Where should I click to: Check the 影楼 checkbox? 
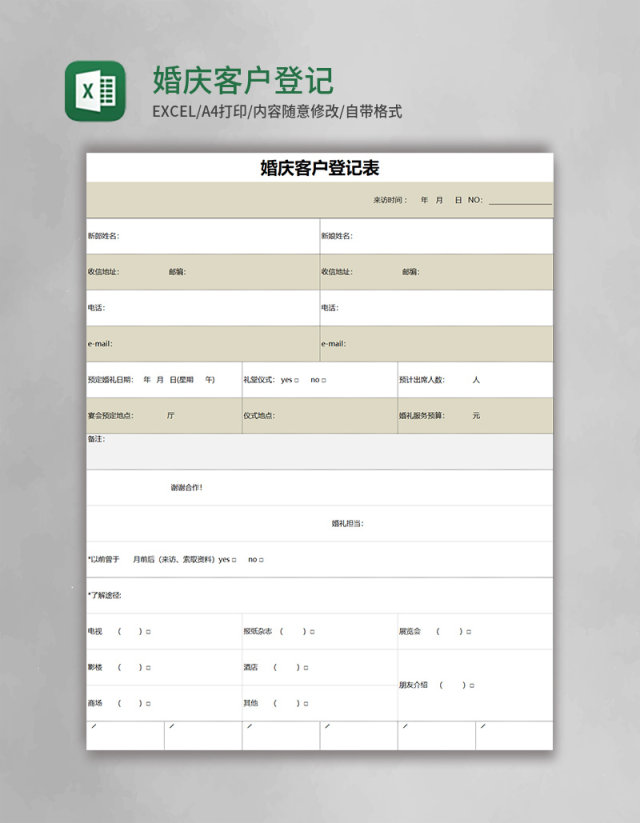coord(149,668)
